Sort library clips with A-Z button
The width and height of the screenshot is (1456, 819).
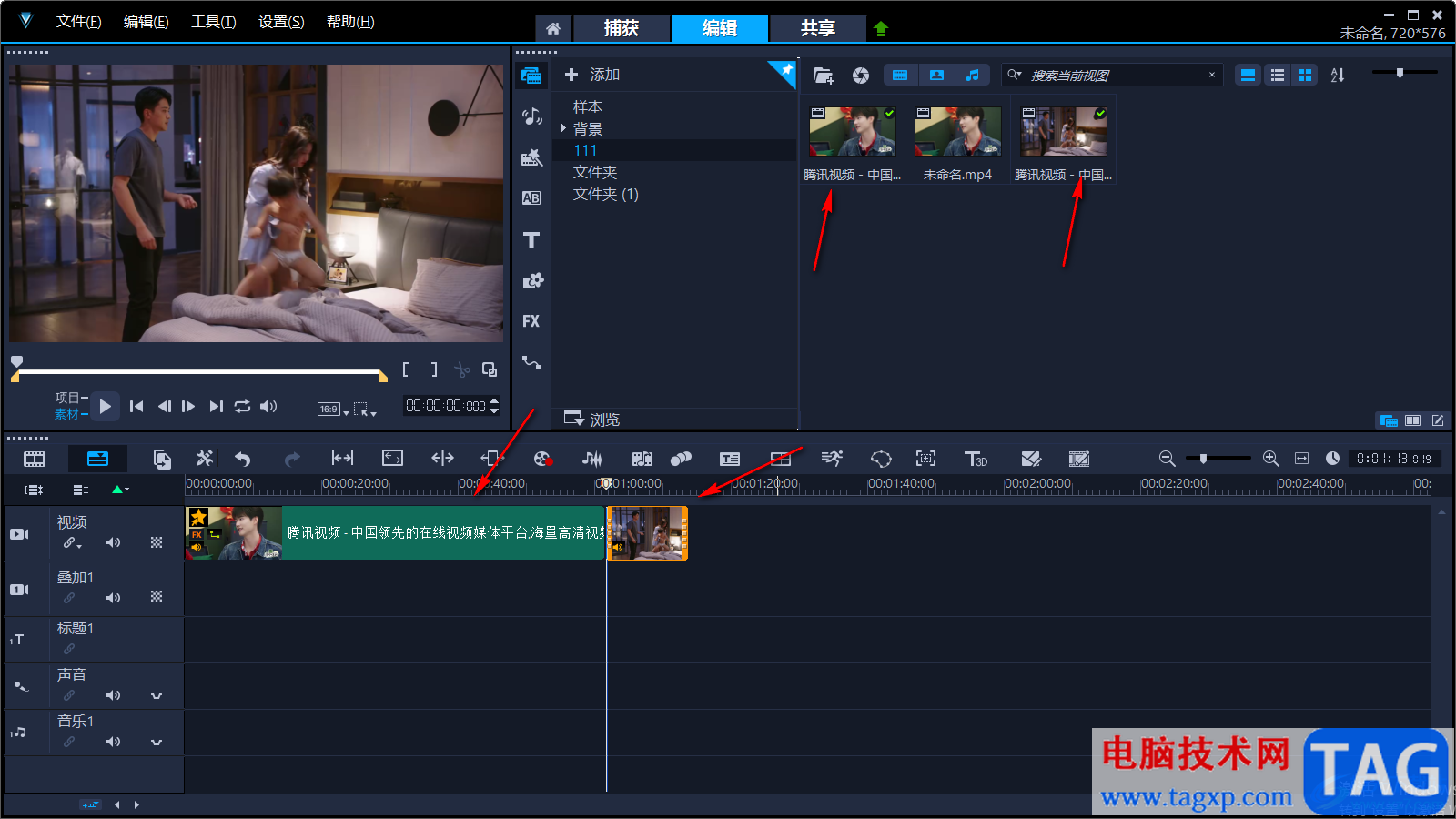click(1338, 76)
